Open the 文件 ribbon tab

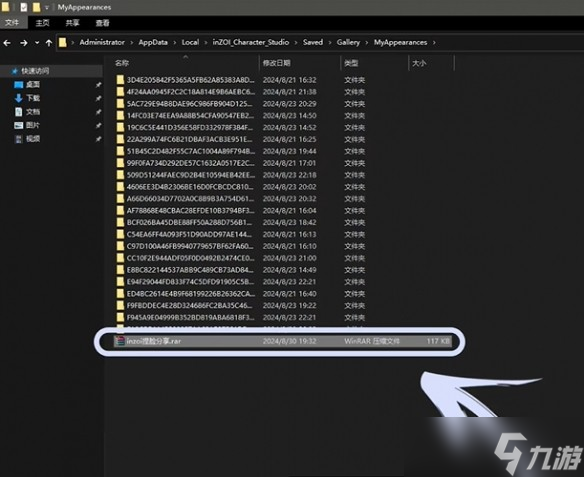pos(12,23)
